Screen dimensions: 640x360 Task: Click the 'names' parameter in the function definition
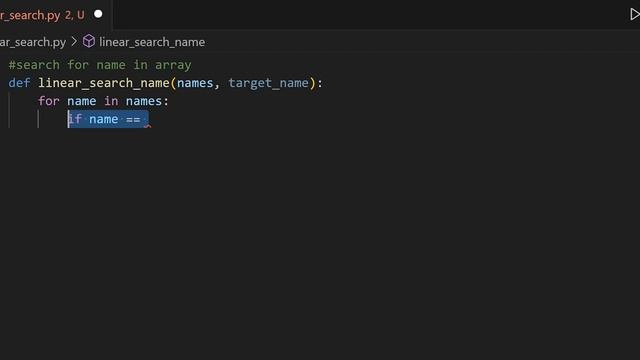pyautogui.click(x=195, y=83)
